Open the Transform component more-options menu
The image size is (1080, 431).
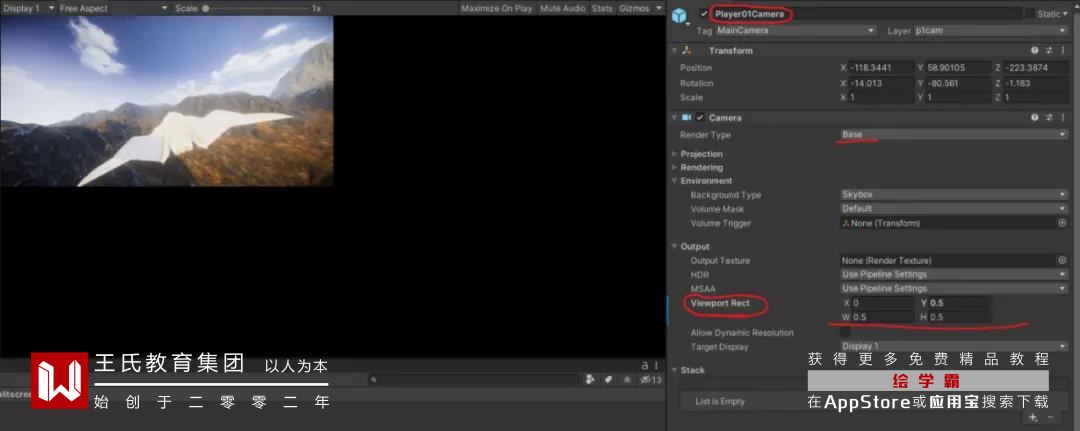pos(1063,51)
